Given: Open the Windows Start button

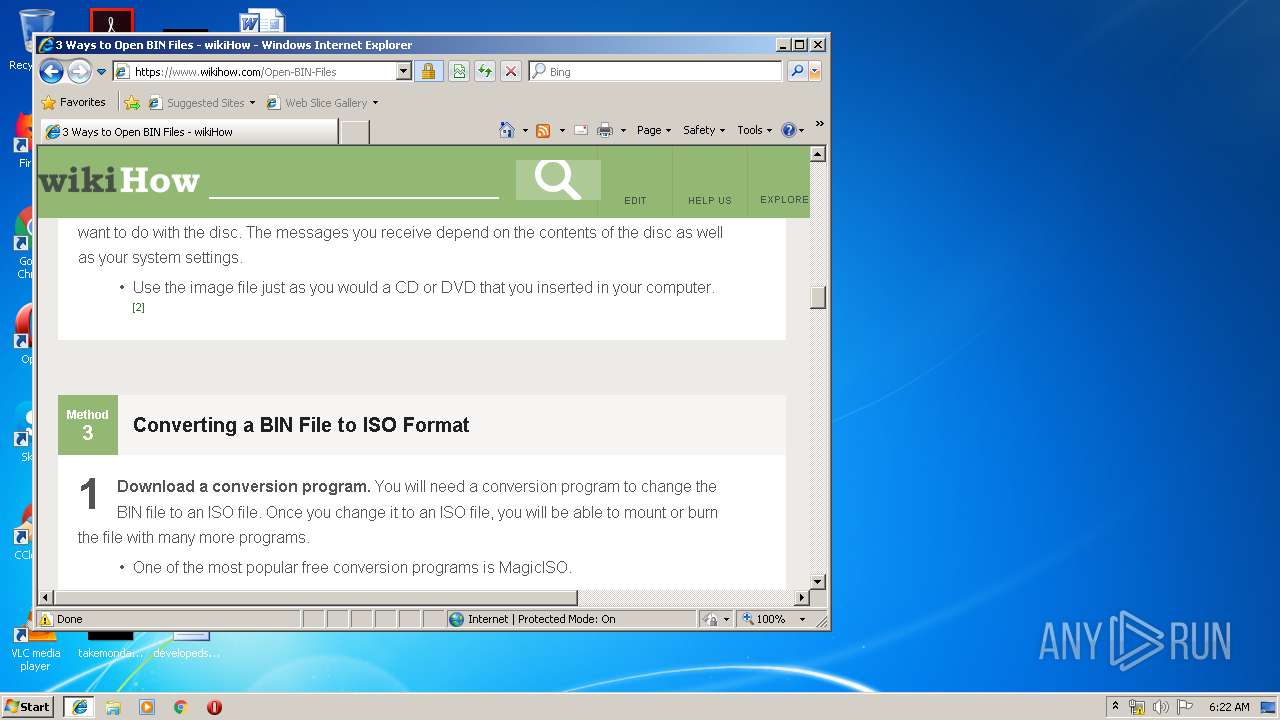Looking at the screenshot, I should click(28, 707).
